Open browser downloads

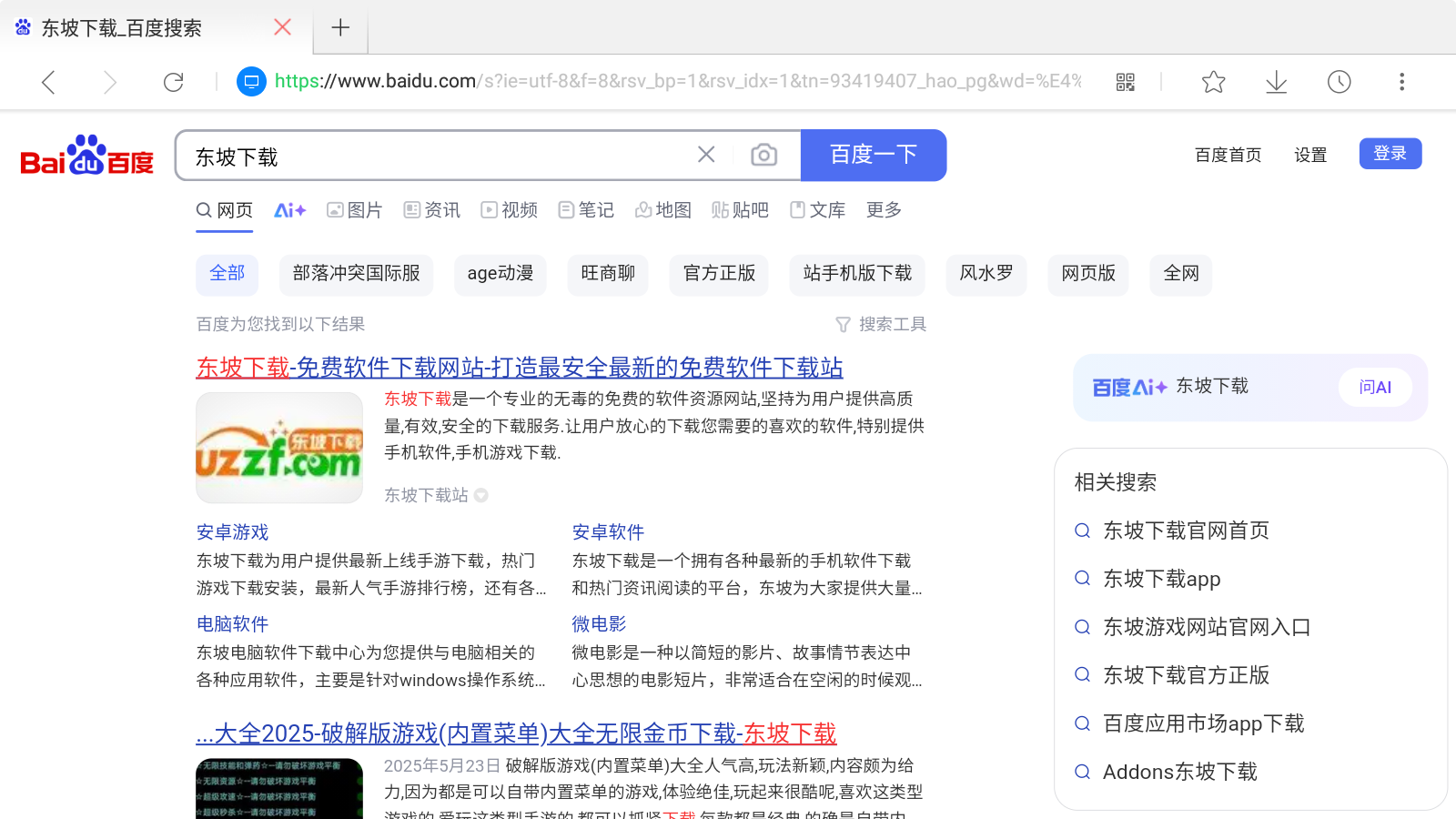(x=1276, y=82)
